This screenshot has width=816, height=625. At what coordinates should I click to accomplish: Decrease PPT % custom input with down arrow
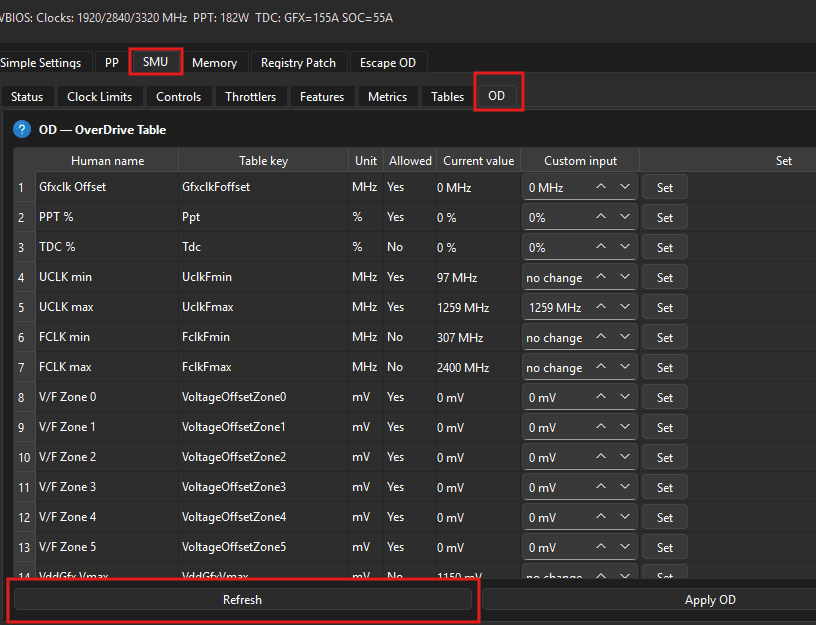coord(625,216)
